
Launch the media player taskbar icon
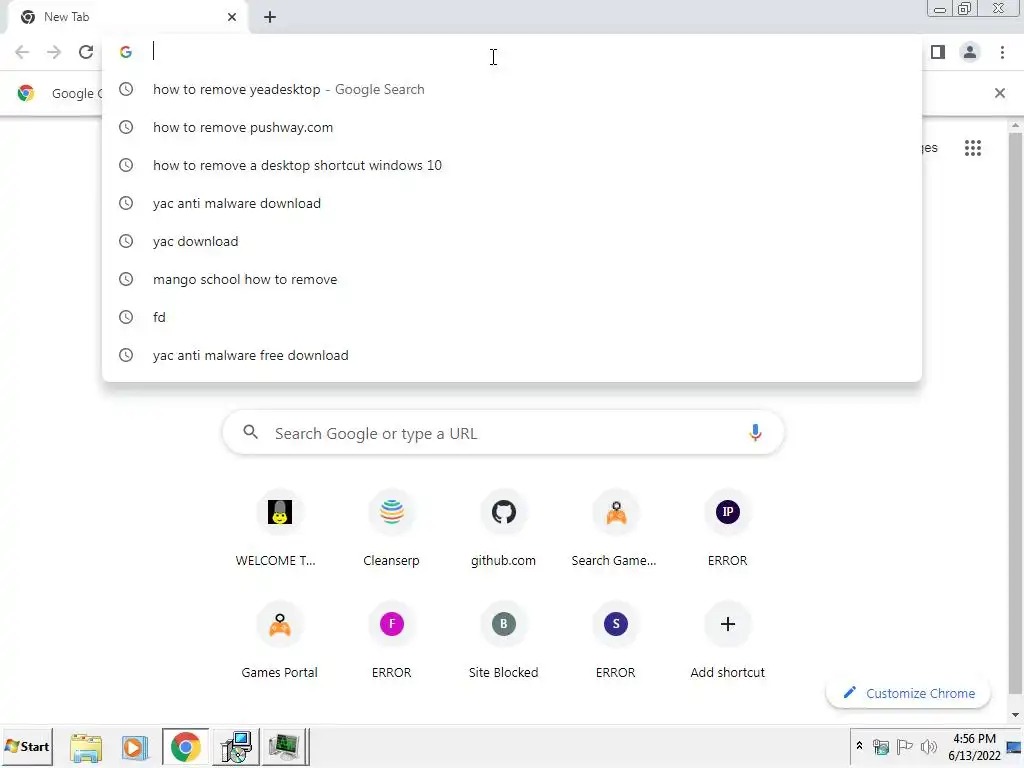[x=135, y=746]
